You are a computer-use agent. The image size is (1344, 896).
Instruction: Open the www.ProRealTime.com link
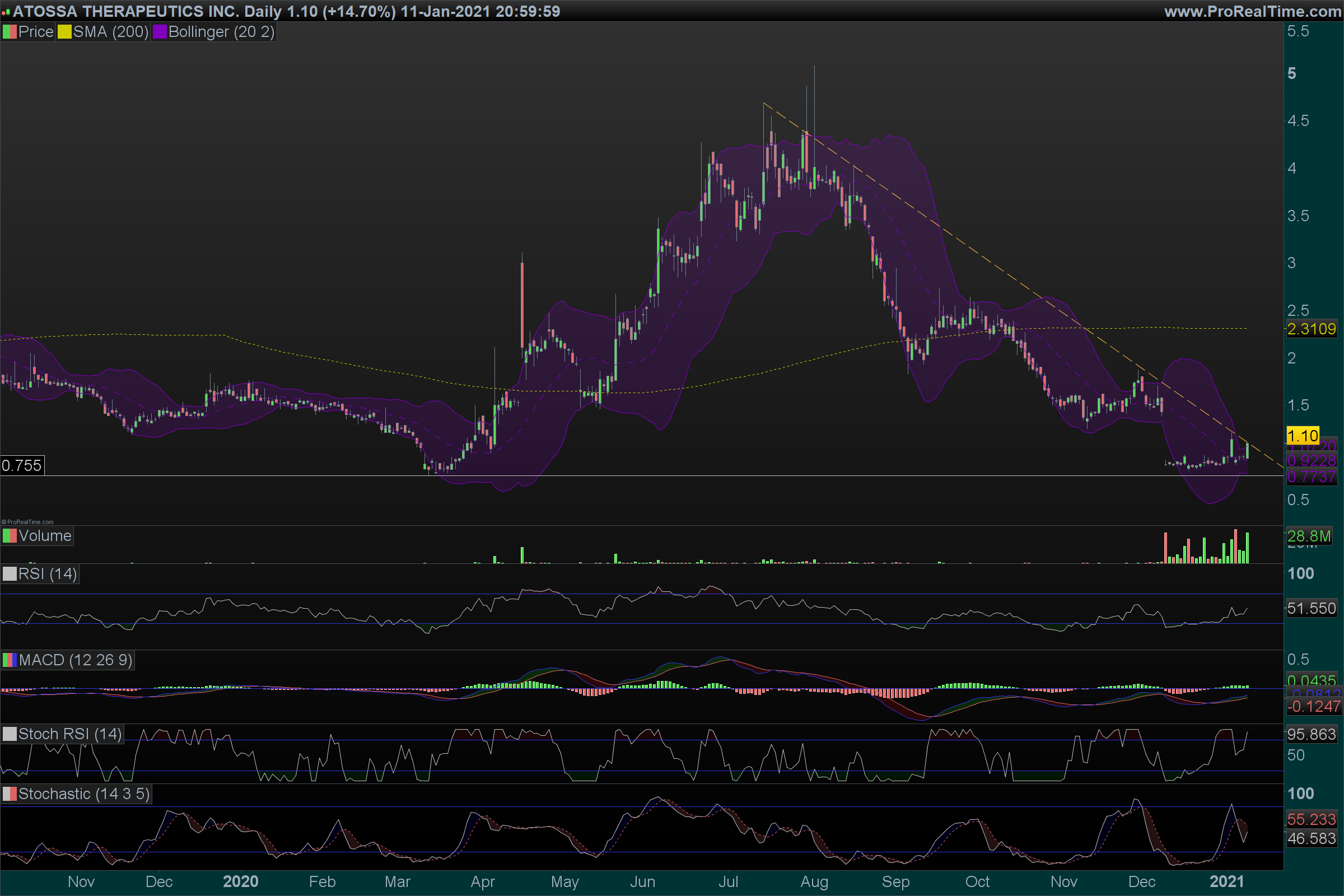[1253, 11]
